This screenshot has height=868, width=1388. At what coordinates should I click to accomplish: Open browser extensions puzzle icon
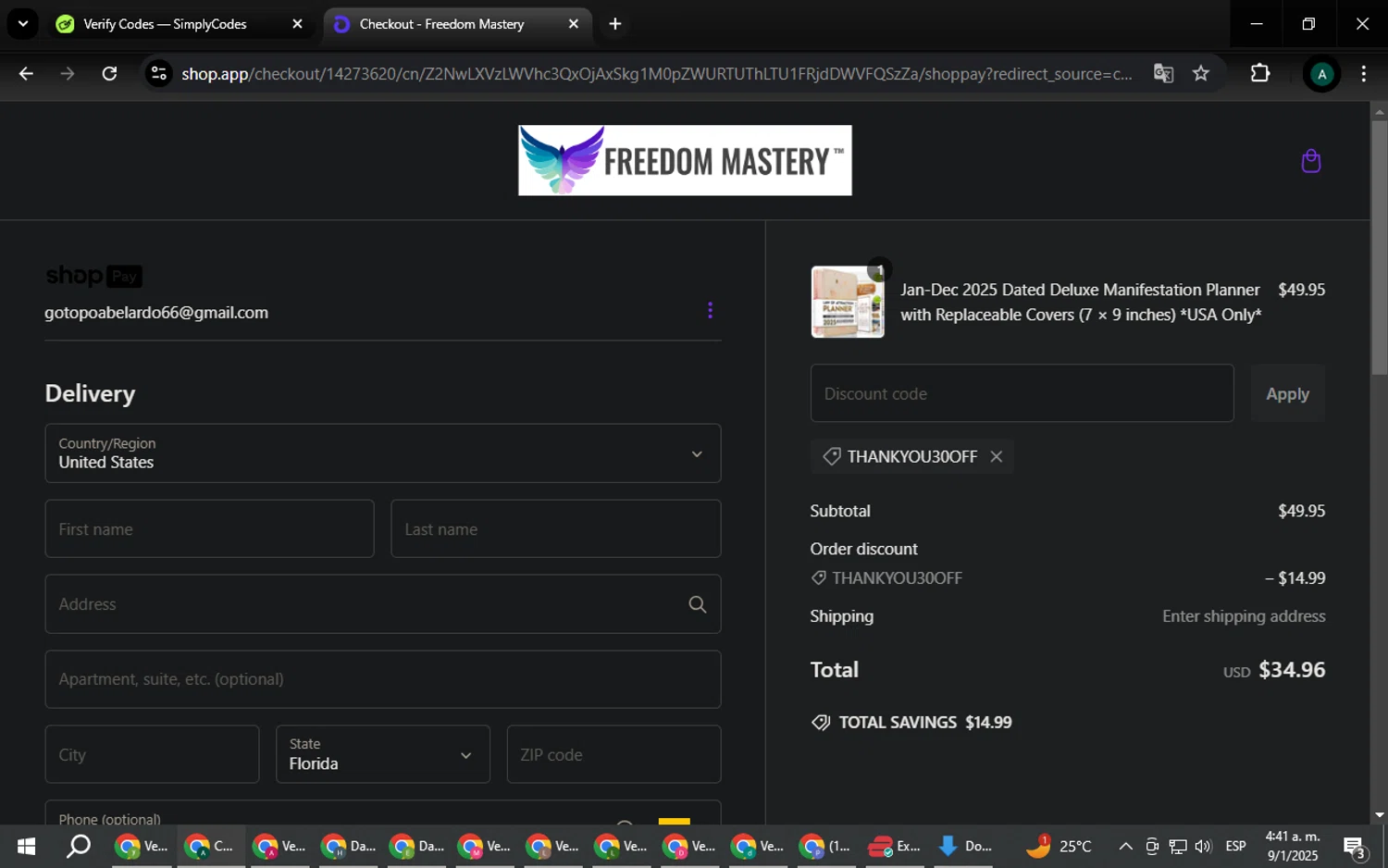[x=1260, y=74]
